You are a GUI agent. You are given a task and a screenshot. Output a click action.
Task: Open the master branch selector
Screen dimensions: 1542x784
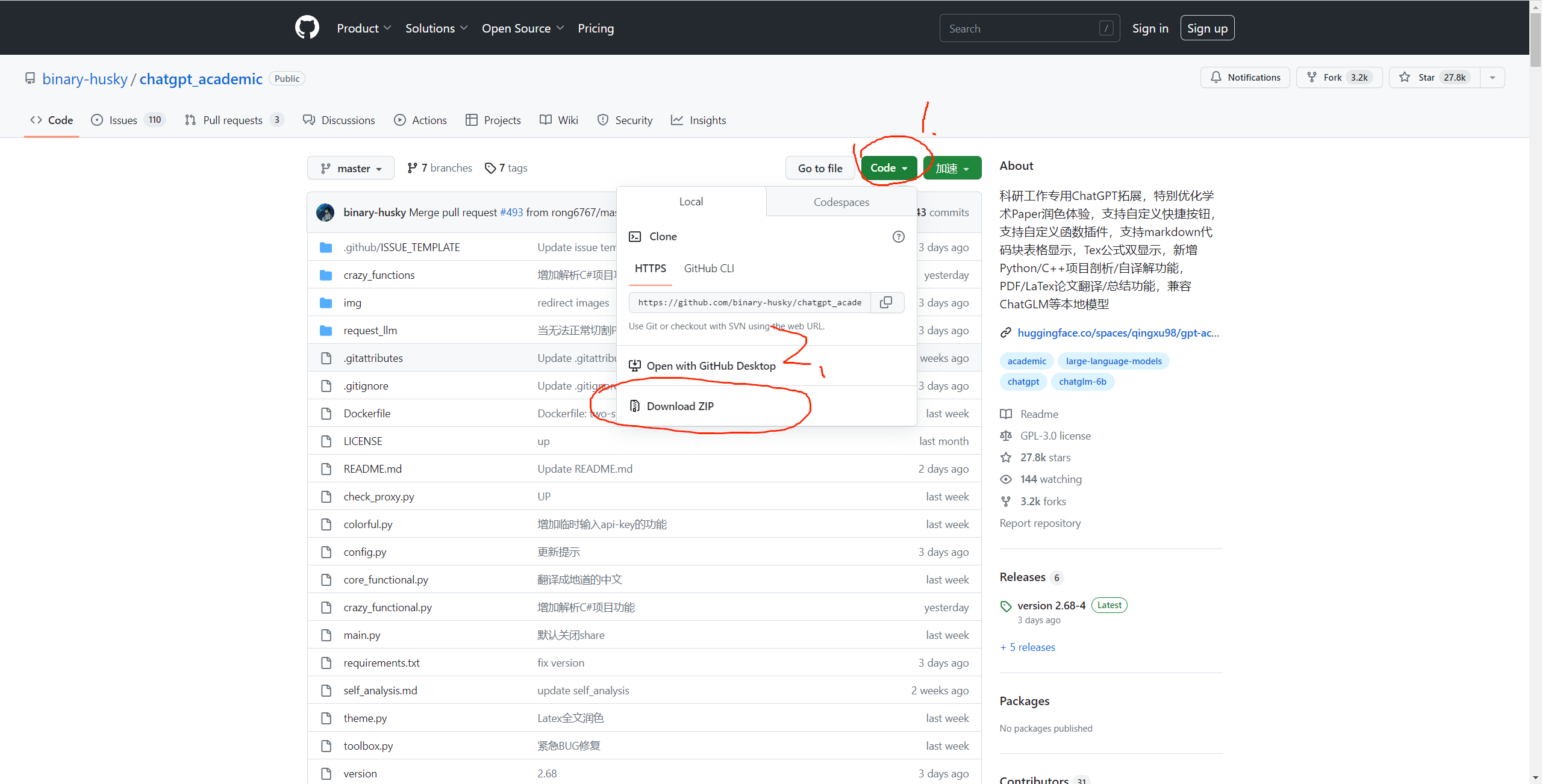click(351, 168)
